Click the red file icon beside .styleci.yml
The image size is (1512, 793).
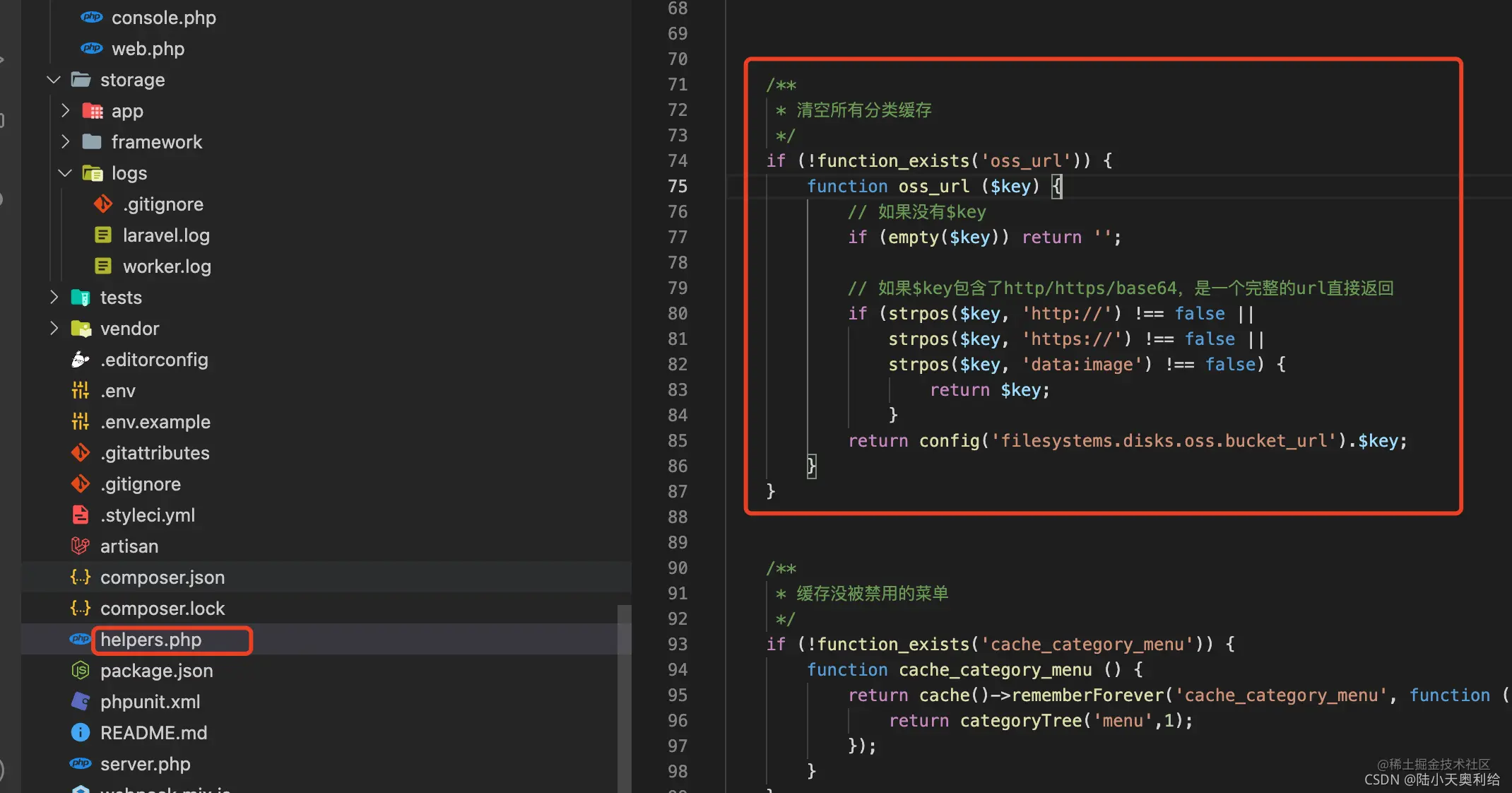81,515
